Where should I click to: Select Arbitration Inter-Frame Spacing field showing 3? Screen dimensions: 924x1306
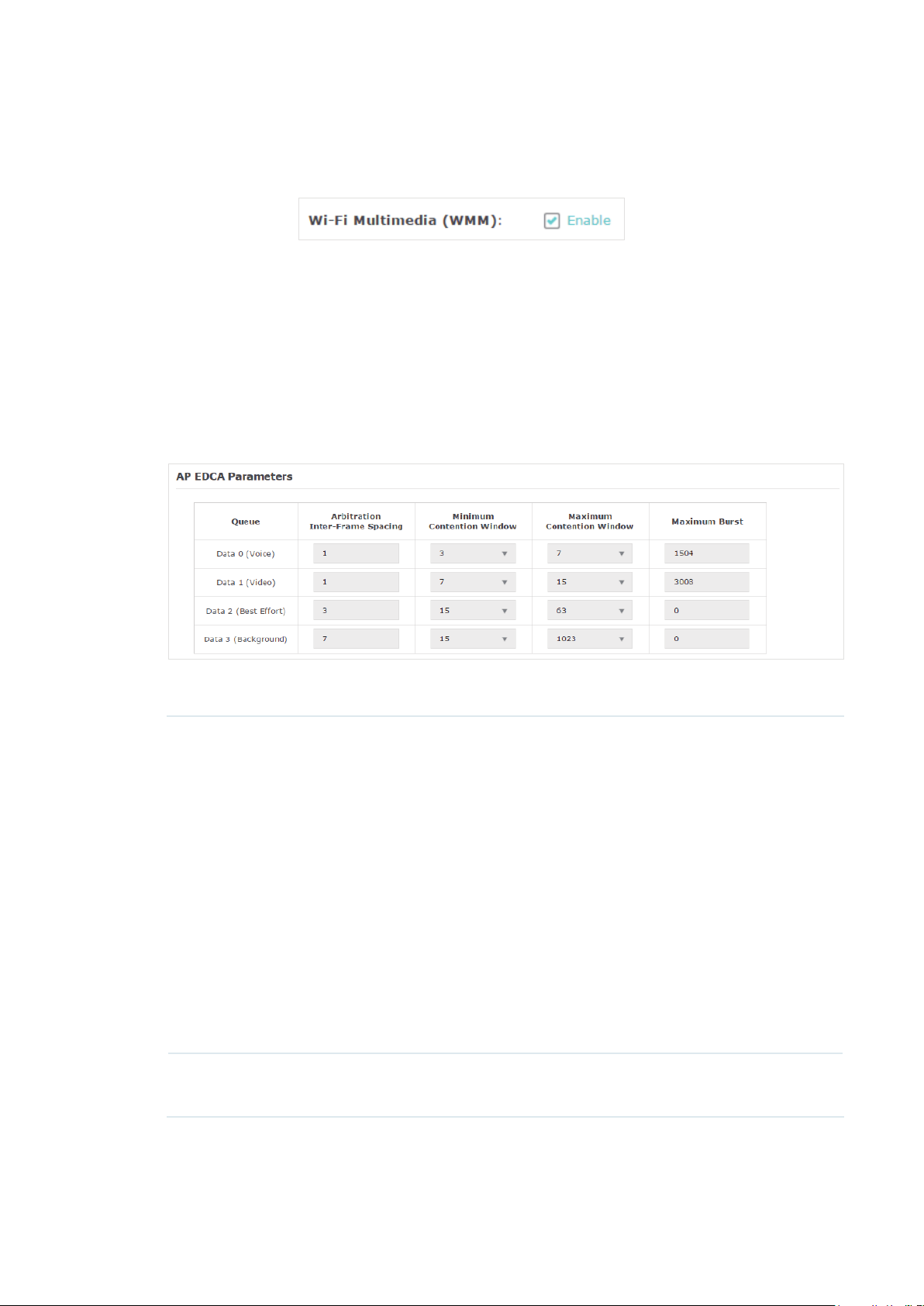(x=357, y=611)
